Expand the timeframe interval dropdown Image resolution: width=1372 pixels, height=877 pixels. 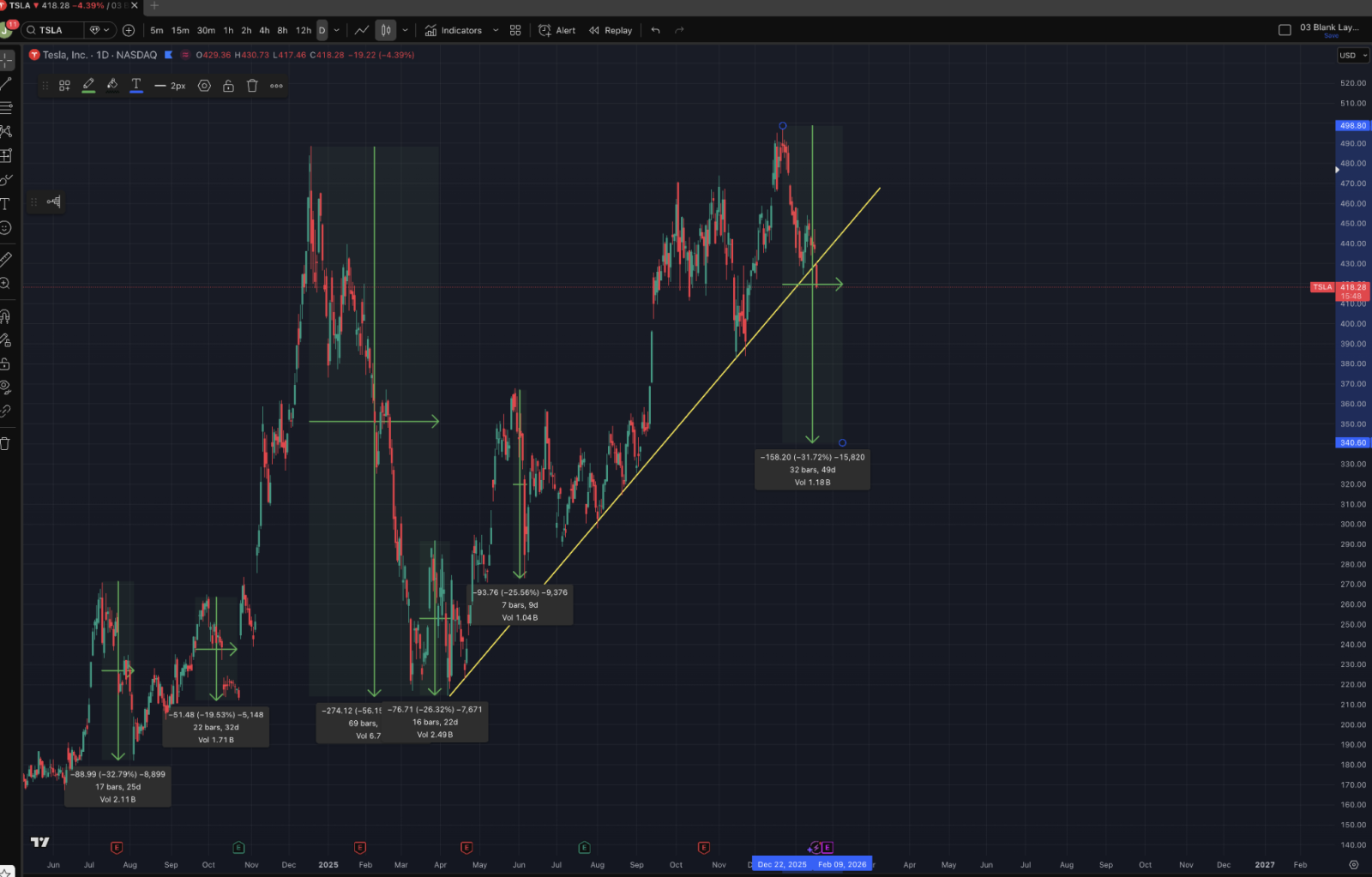[x=337, y=30]
